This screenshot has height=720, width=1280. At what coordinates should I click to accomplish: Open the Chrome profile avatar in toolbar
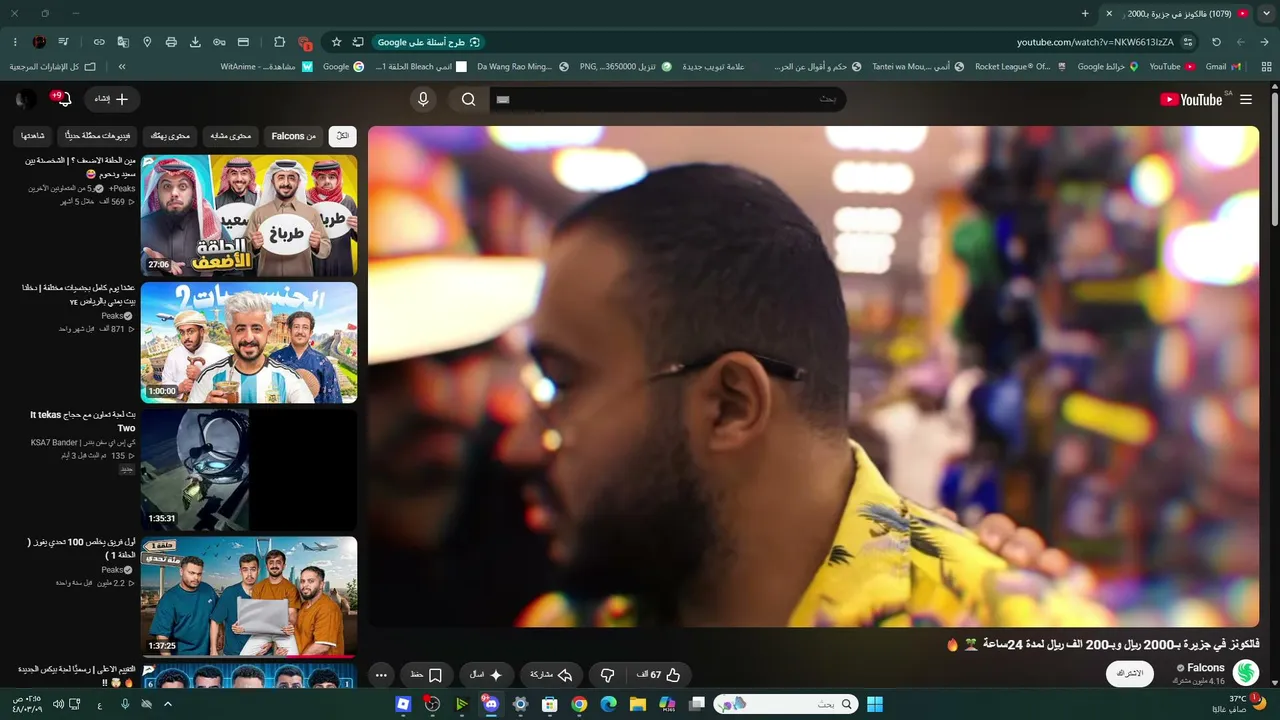point(39,42)
